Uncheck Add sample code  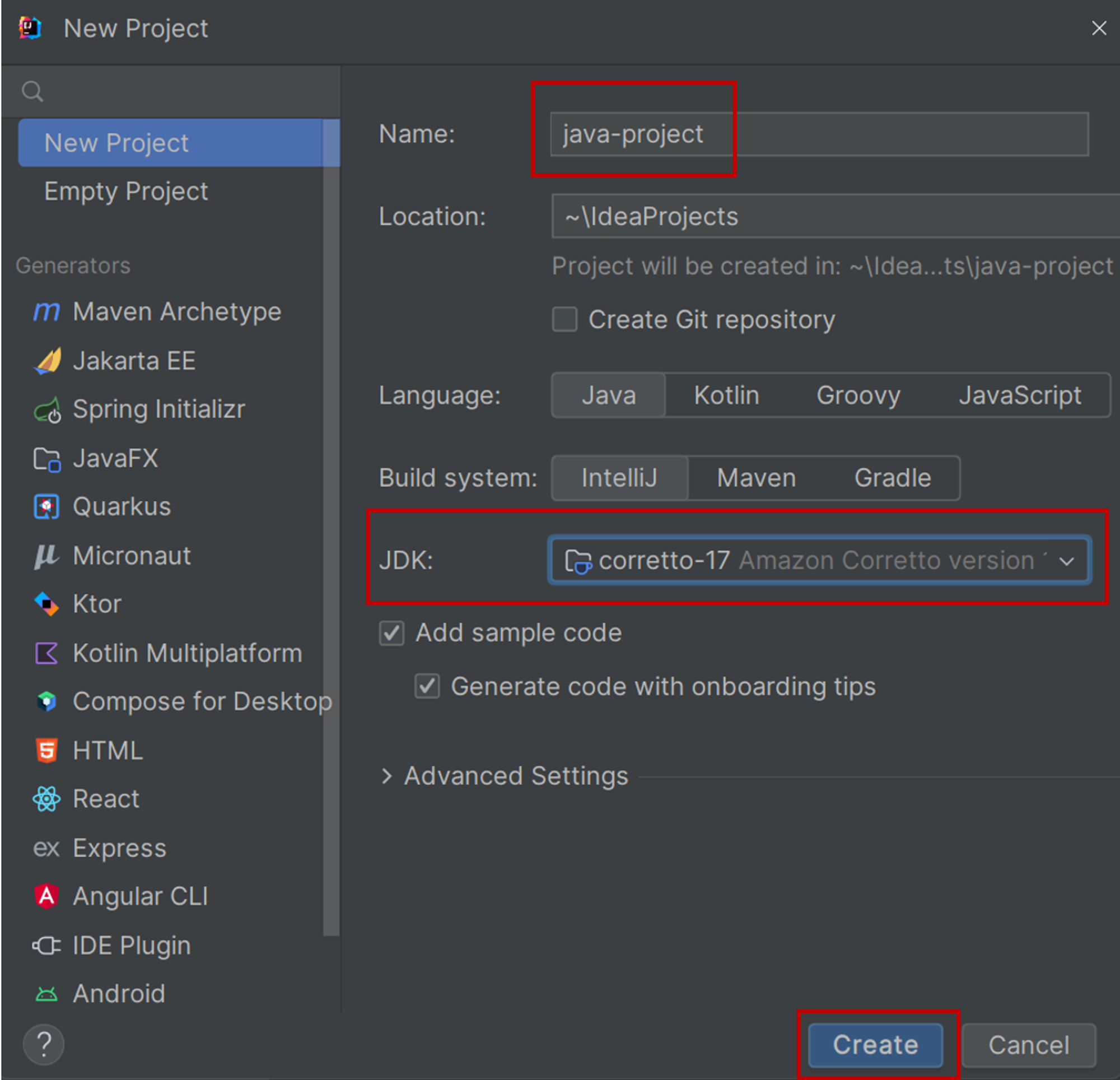[x=391, y=633]
